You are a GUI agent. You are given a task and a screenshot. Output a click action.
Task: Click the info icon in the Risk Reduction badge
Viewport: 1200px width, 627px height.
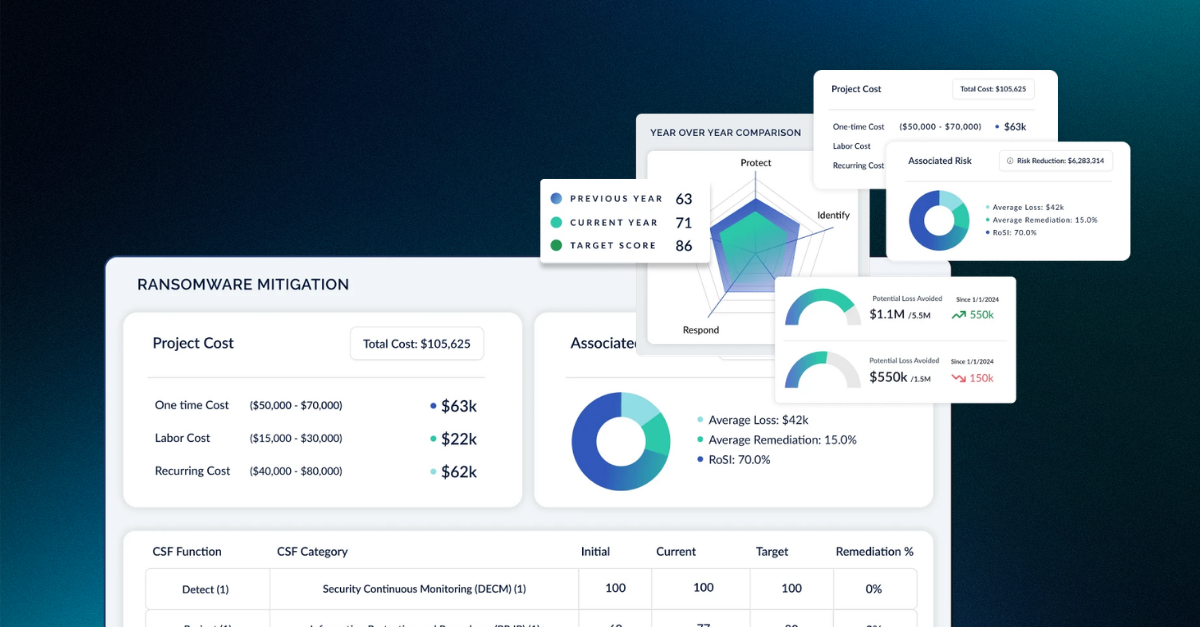pos(1010,160)
